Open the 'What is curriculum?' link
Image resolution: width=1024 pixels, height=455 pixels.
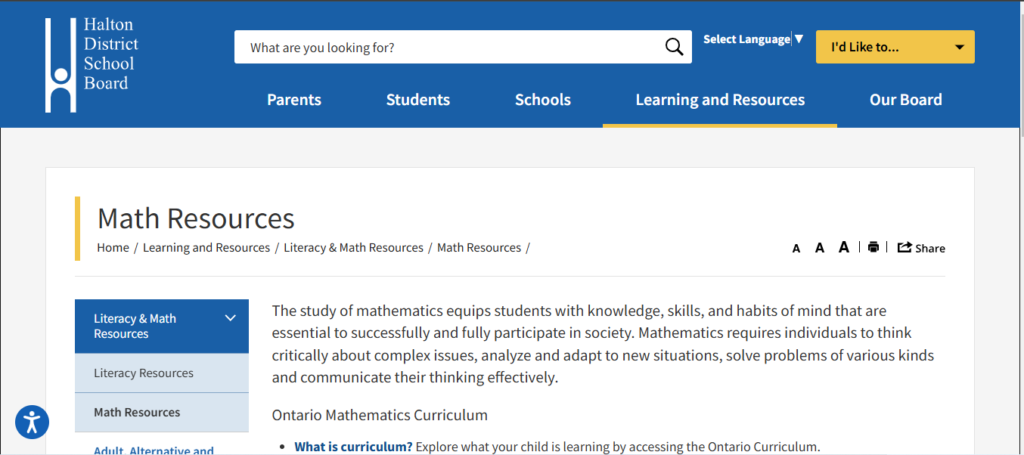(x=353, y=447)
